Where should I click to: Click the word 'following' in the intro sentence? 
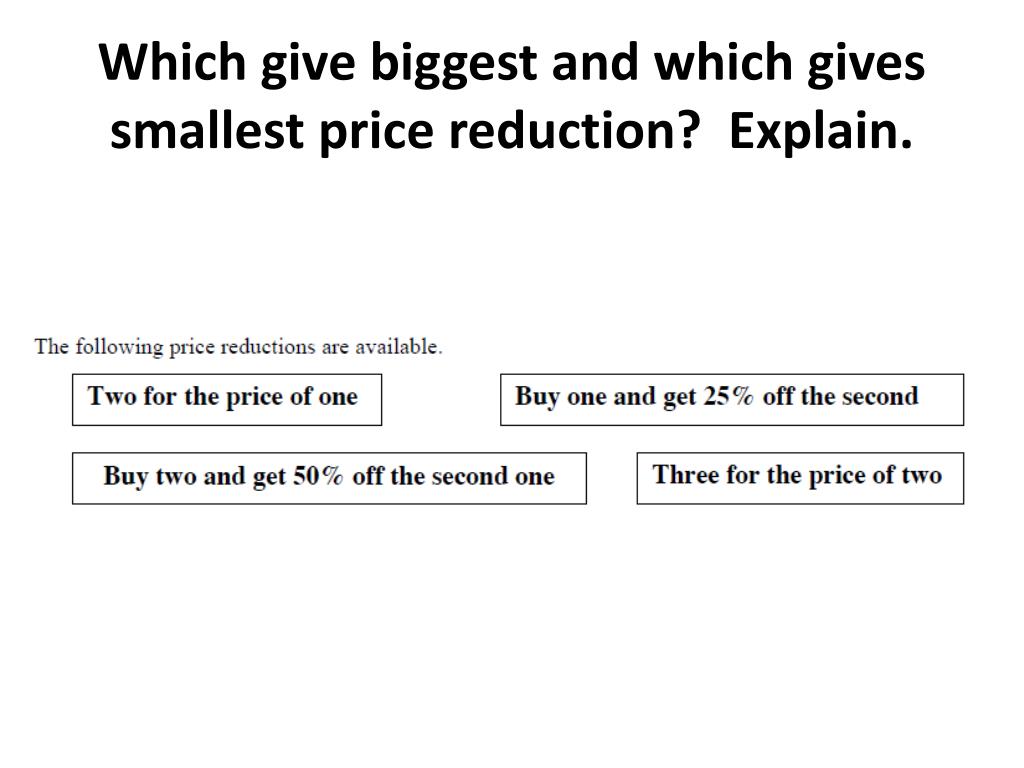119,347
